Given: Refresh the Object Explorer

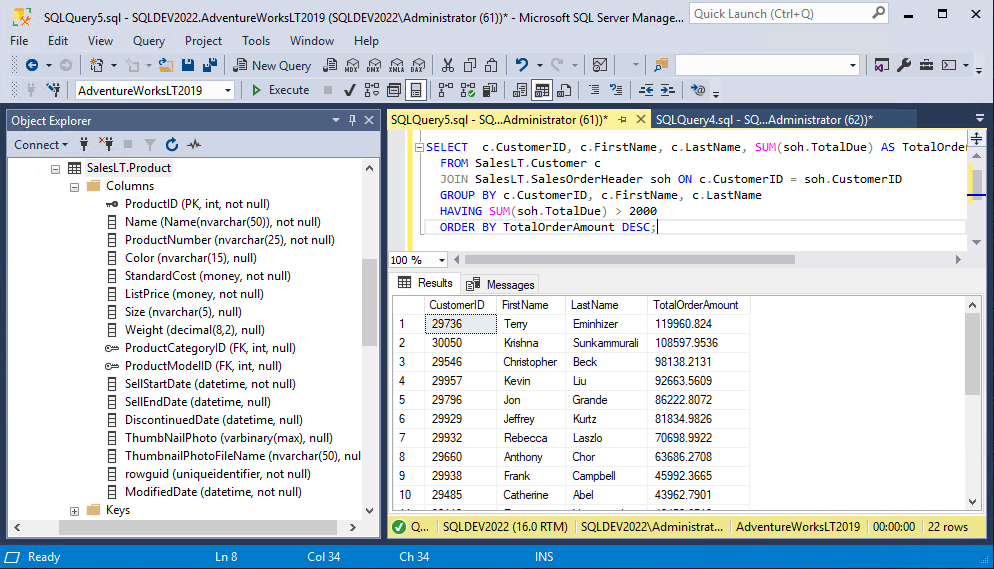Looking at the screenshot, I should click(x=172, y=145).
